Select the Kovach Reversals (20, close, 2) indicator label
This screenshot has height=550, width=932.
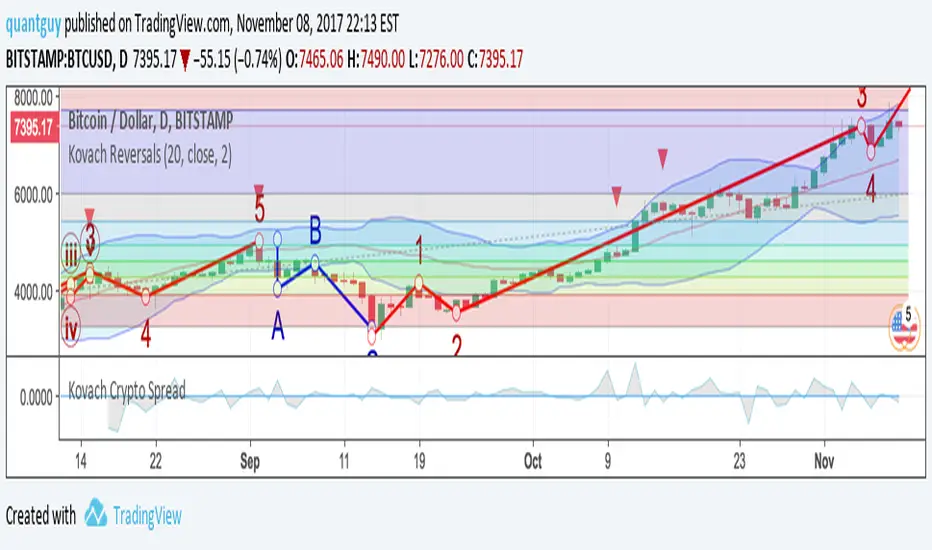tap(150, 155)
